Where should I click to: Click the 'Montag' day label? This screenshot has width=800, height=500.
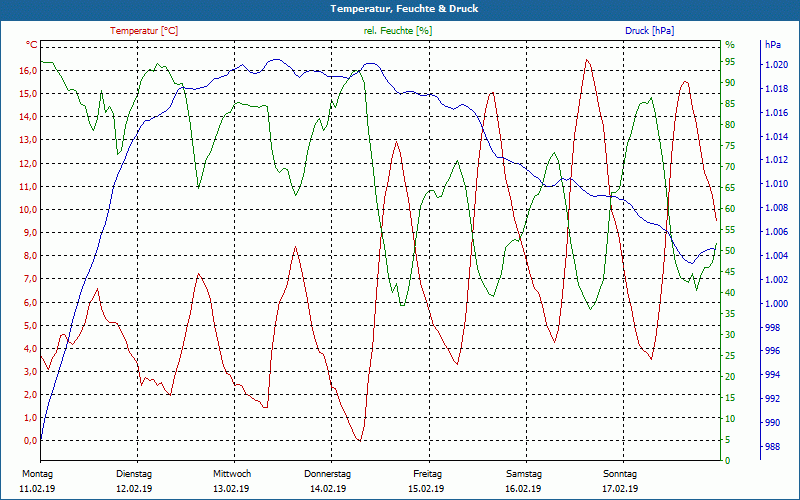click(37, 474)
